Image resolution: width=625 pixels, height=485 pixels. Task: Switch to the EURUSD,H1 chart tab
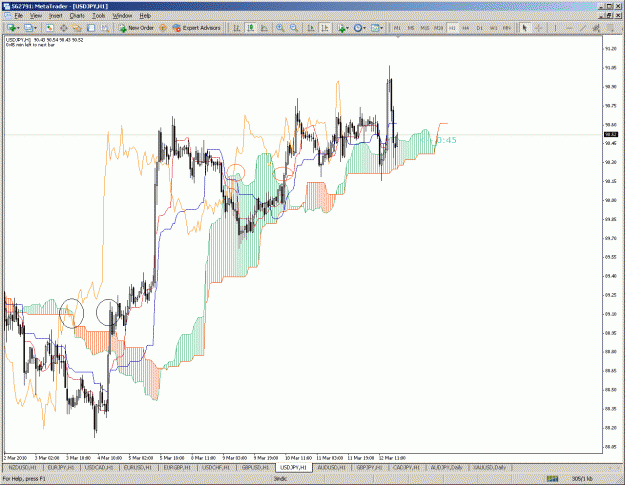[x=138, y=467]
